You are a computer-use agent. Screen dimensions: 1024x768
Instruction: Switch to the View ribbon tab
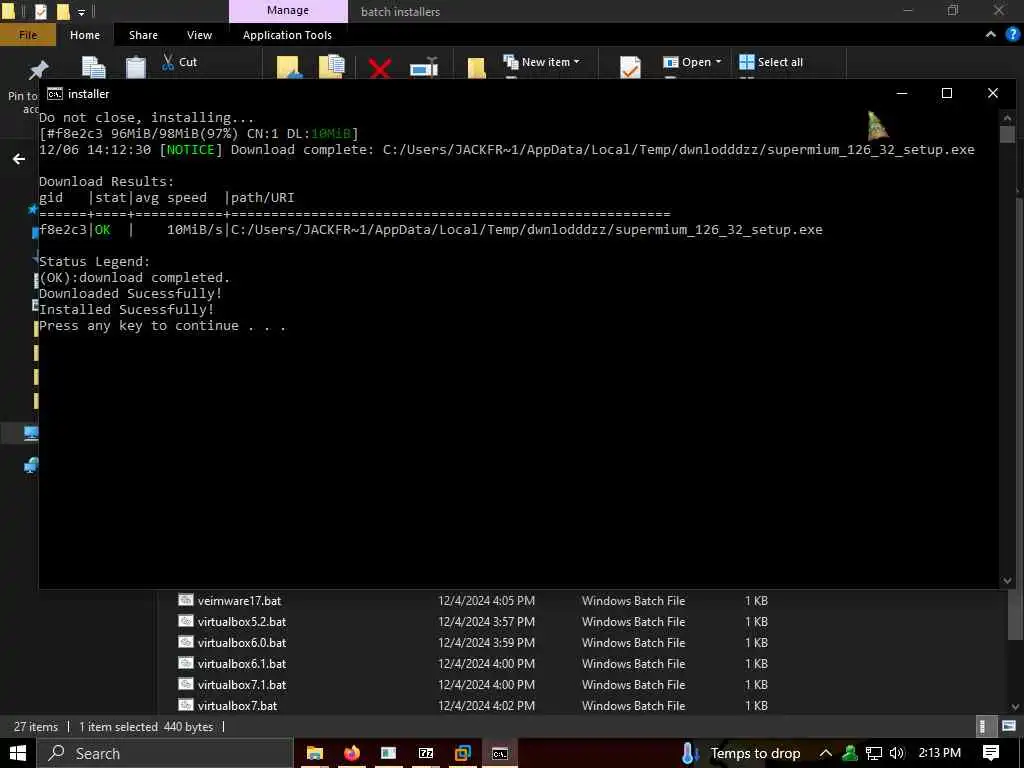(199, 35)
